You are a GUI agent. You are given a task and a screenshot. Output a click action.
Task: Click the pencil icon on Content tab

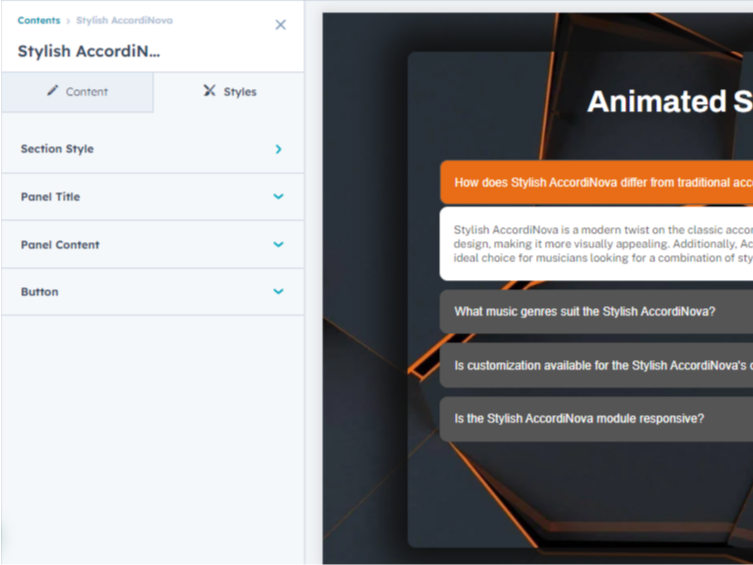click(53, 91)
